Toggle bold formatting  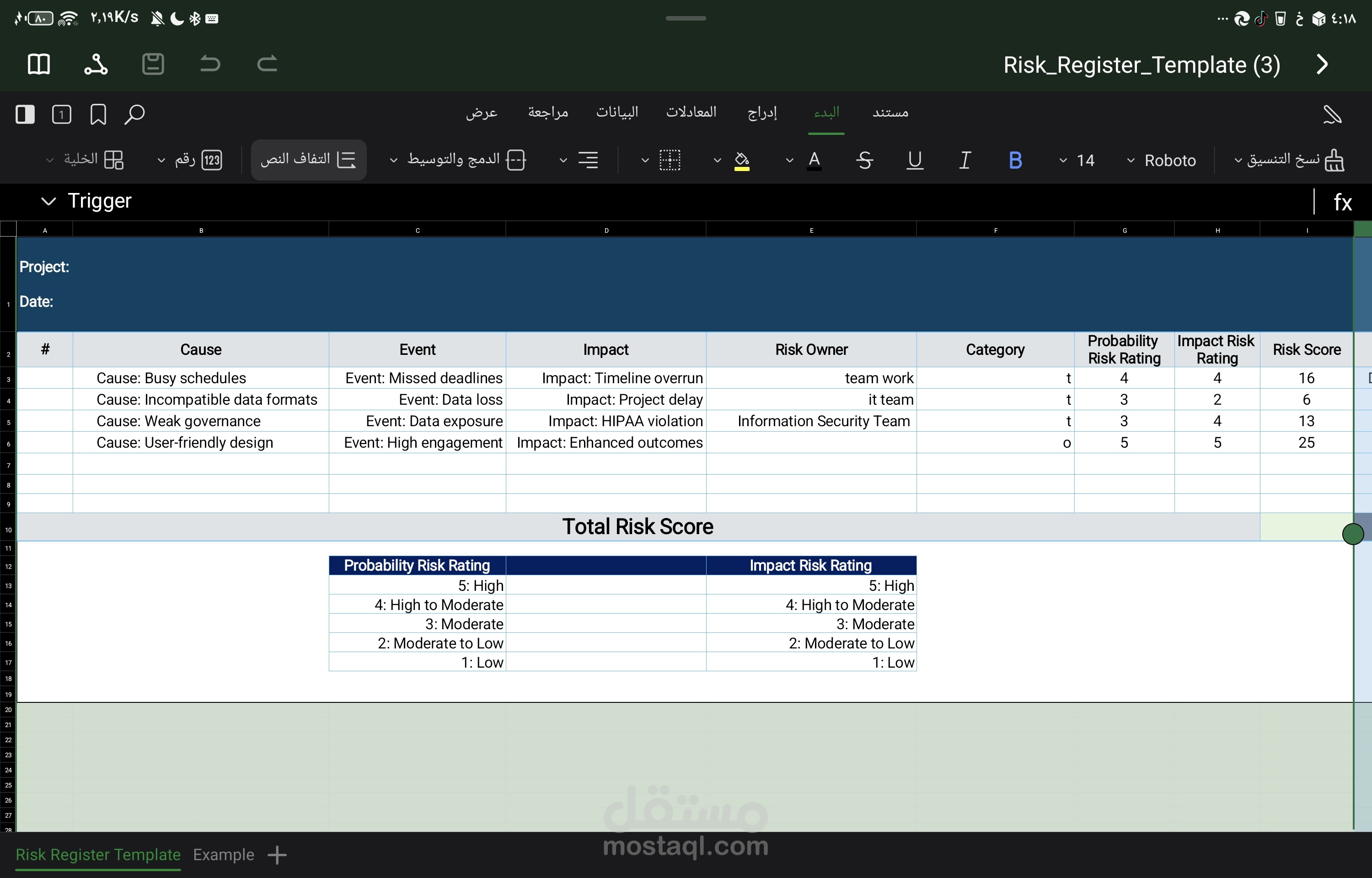click(1015, 160)
